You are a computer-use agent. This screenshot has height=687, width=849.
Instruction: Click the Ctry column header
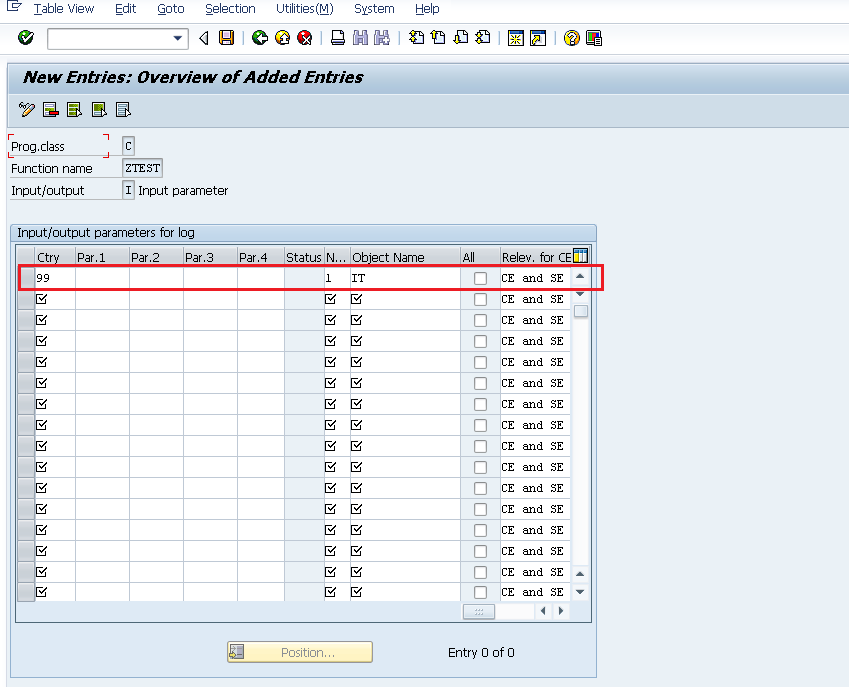pyautogui.click(x=55, y=257)
